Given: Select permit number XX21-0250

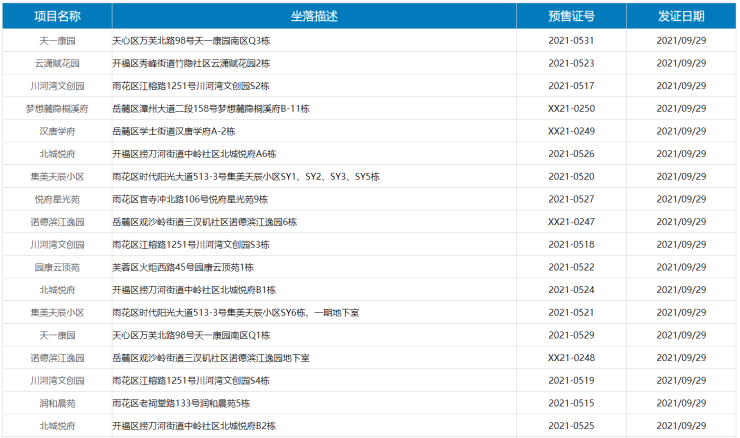Looking at the screenshot, I should (571, 108).
